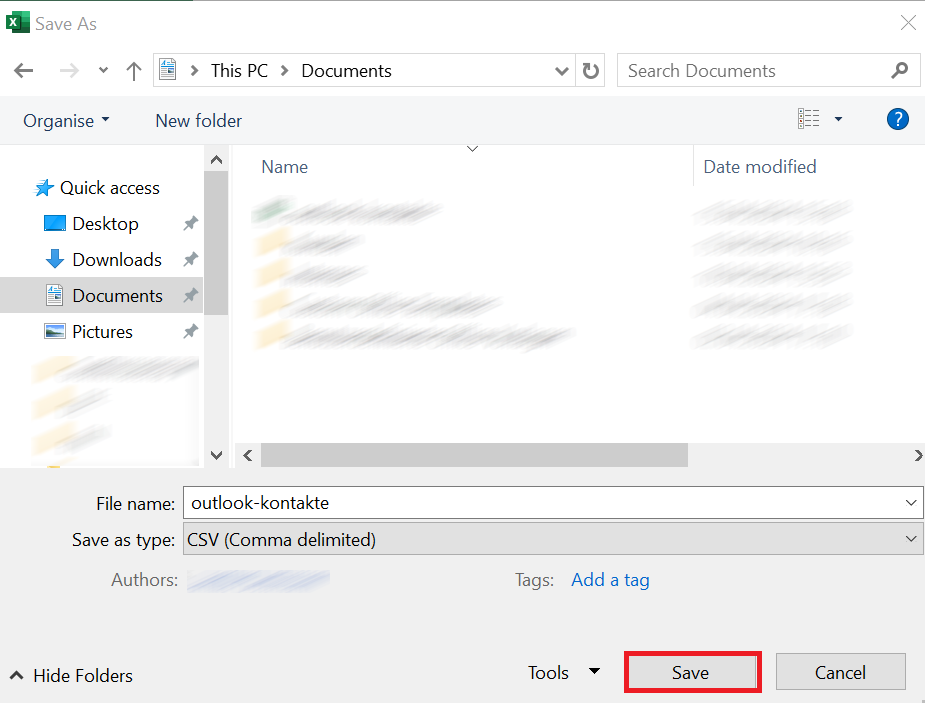
Task: Click the search magnifier icon
Action: click(x=901, y=70)
